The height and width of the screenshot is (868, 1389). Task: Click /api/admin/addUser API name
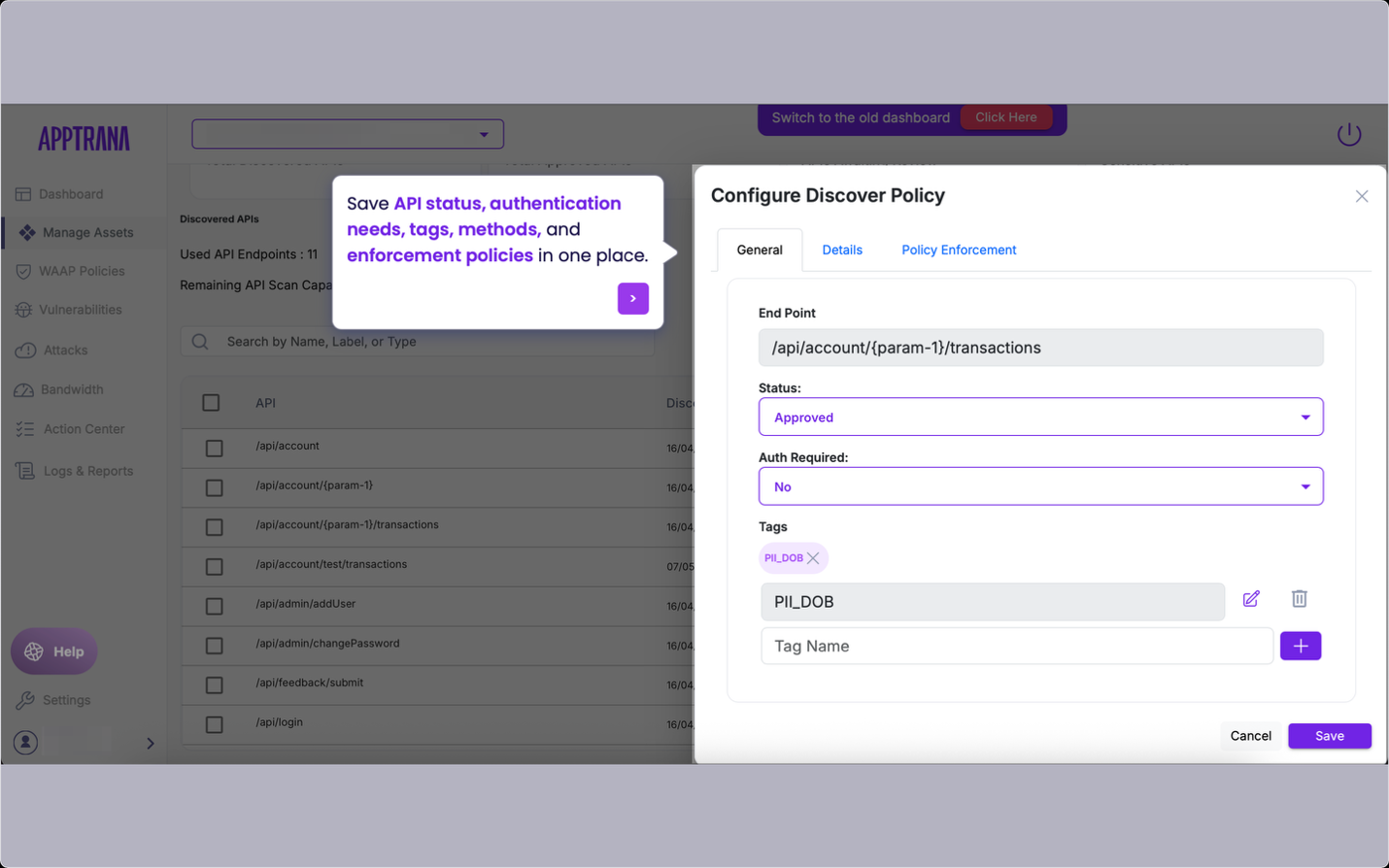point(306,604)
